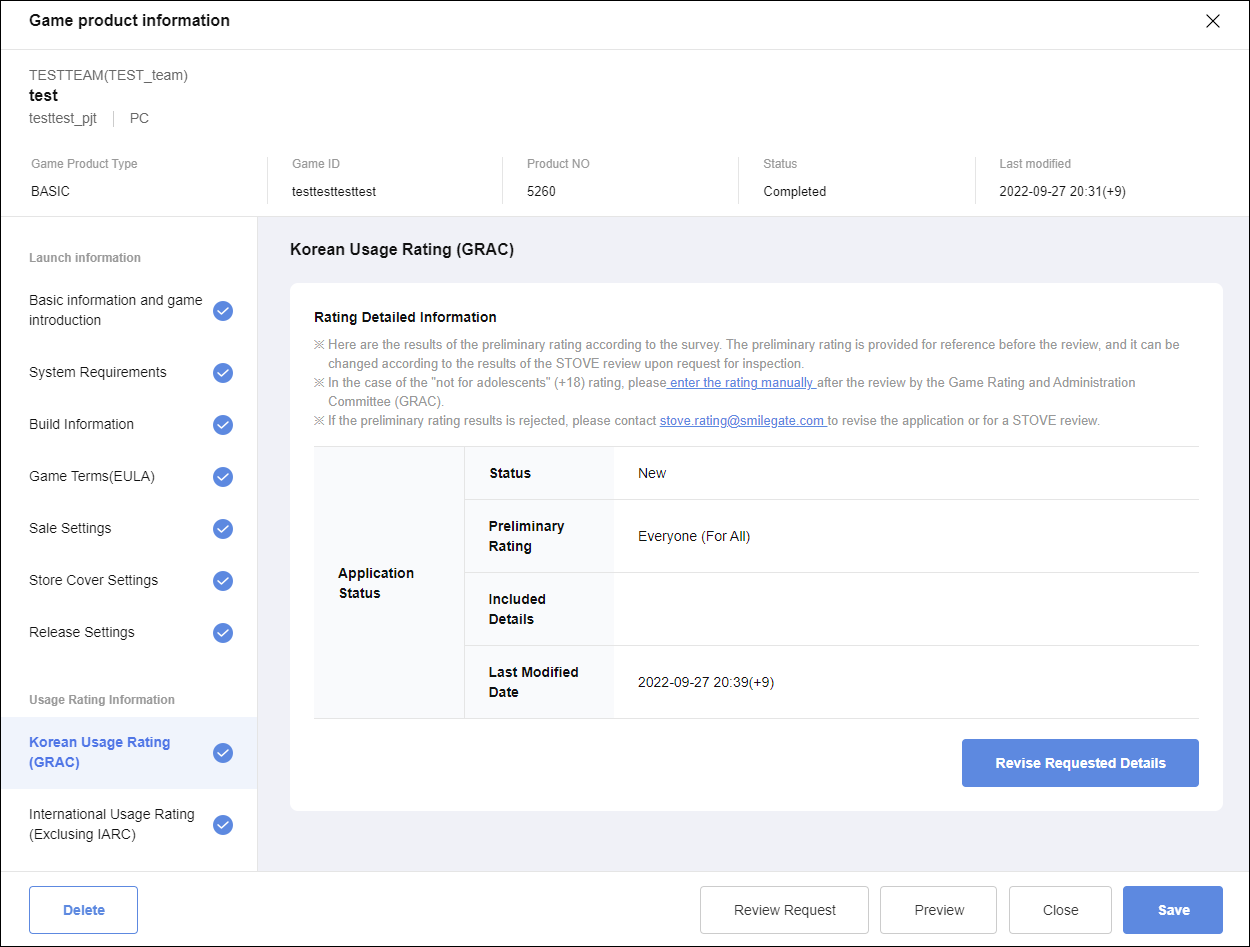The width and height of the screenshot is (1250, 947).
Task: Click the testtest_pjt project name
Action: point(63,118)
